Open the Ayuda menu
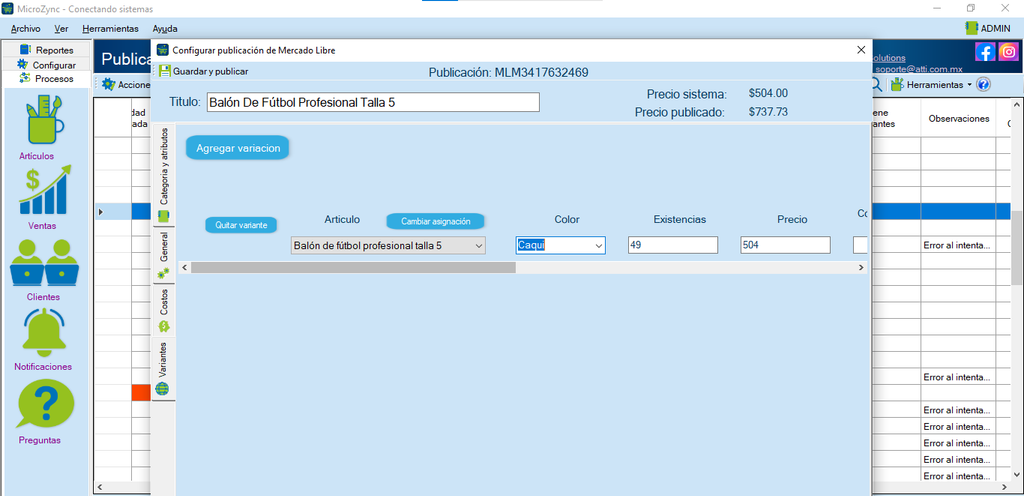1024x496 pixels. click(165, 29)
